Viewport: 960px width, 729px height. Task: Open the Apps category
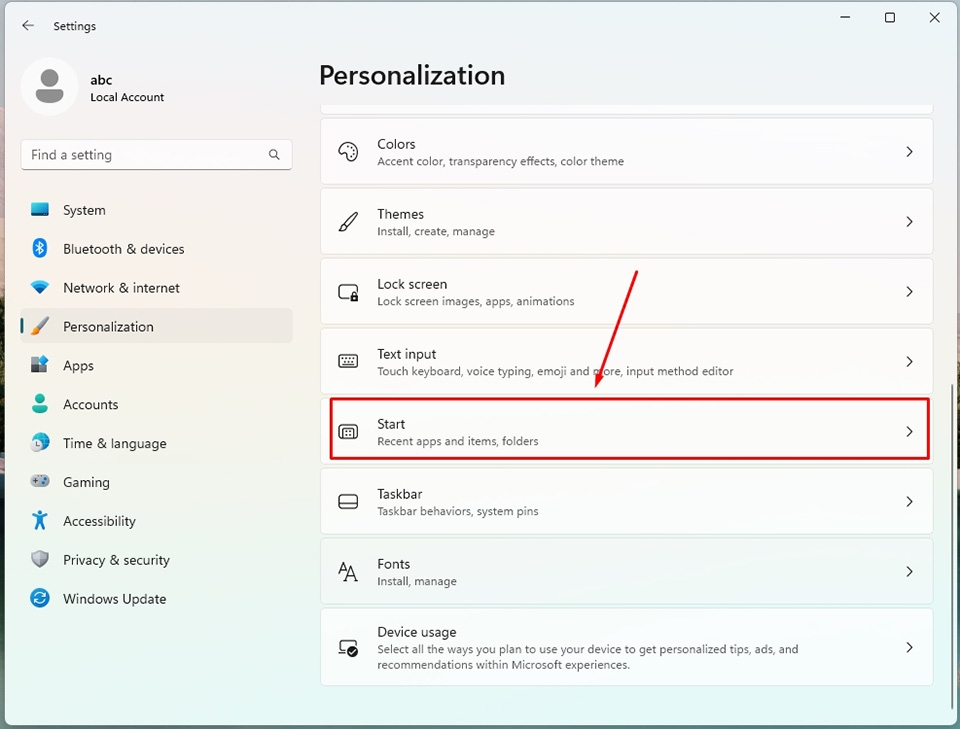click(x=157, y=365)
